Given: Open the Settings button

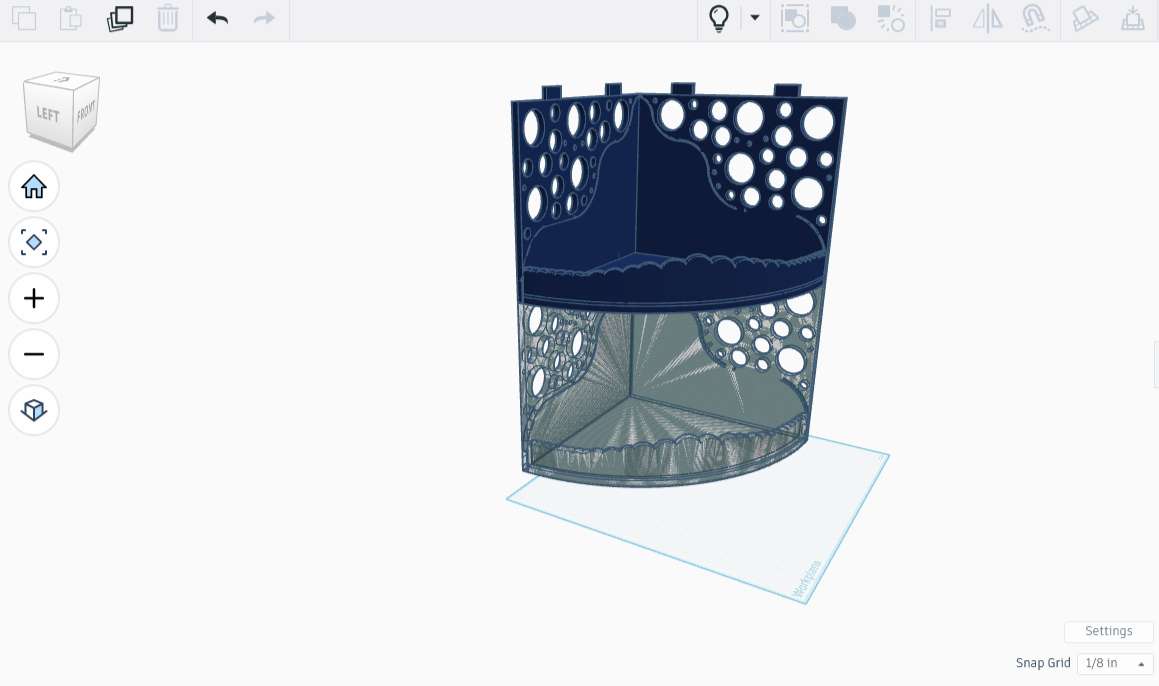Looking at the screenshot, I should 1108,631.
